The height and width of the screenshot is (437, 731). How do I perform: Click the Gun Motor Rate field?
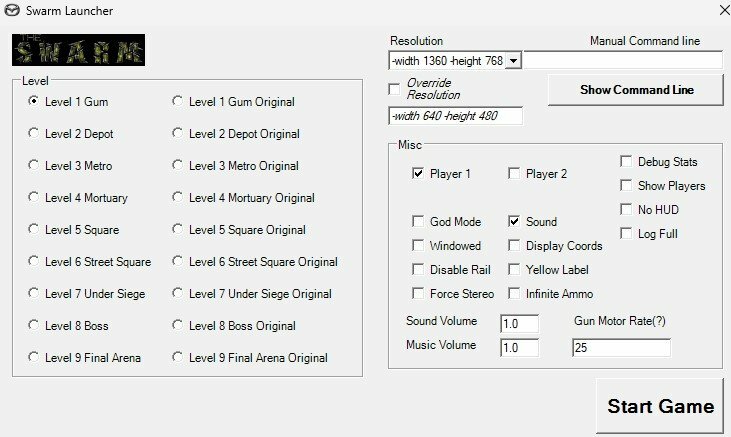click(620, 348)
